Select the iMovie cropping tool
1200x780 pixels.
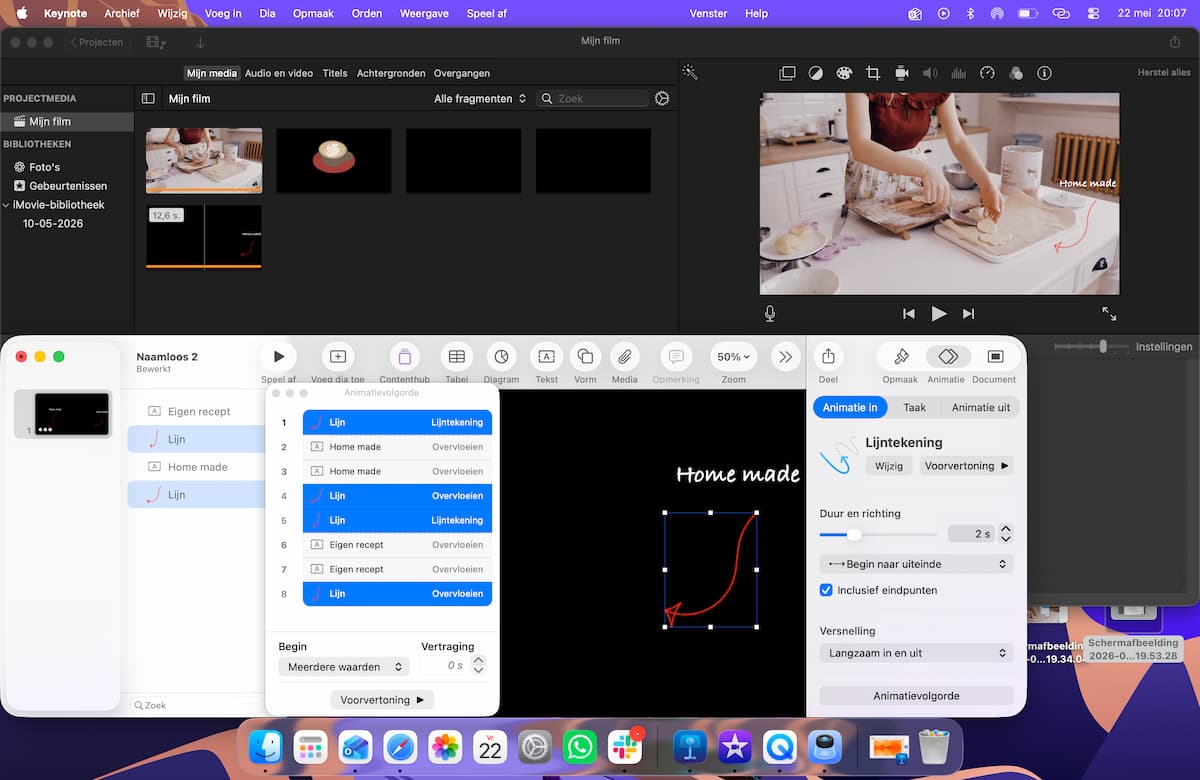point(873,73)
